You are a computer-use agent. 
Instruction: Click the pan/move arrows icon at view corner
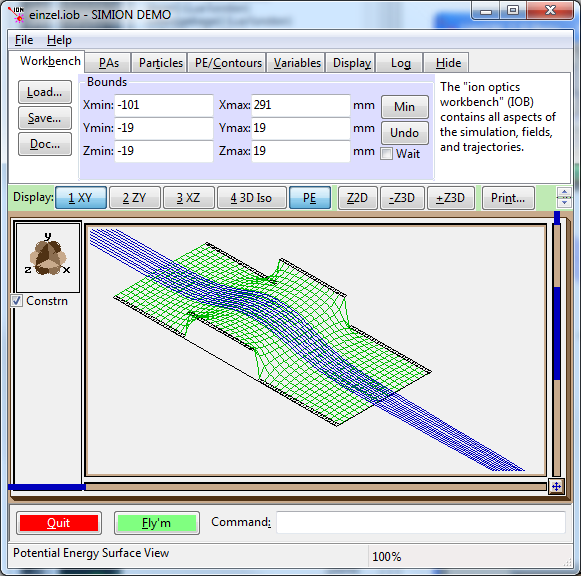(556, 486)
